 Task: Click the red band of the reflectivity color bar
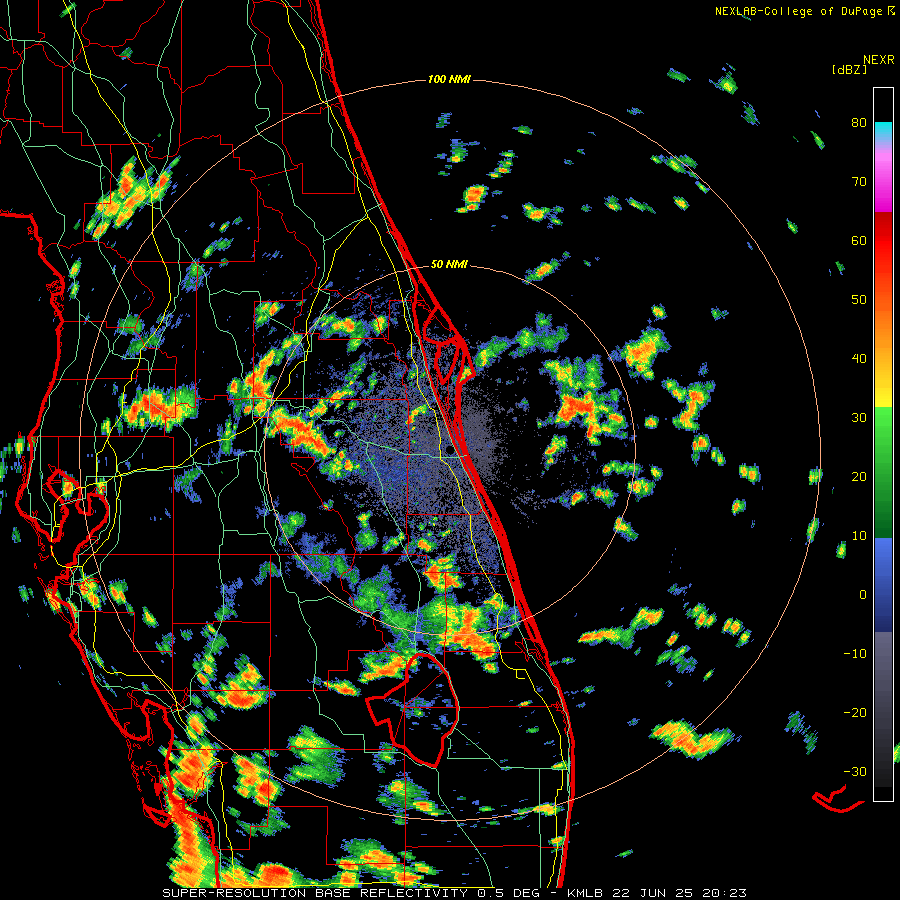click(x=883, y=241)
